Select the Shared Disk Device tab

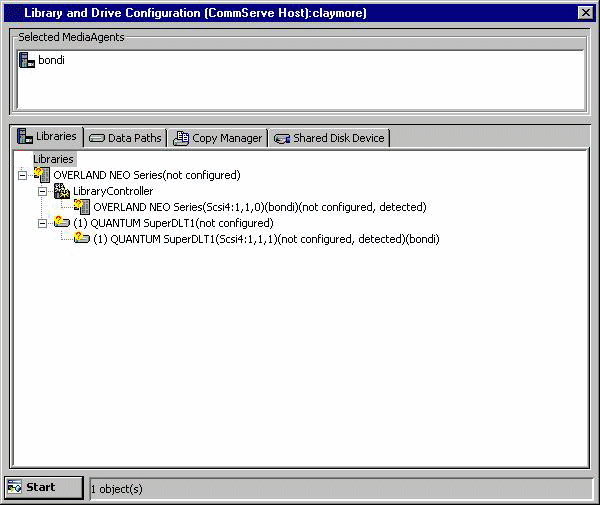coord(329,138)
